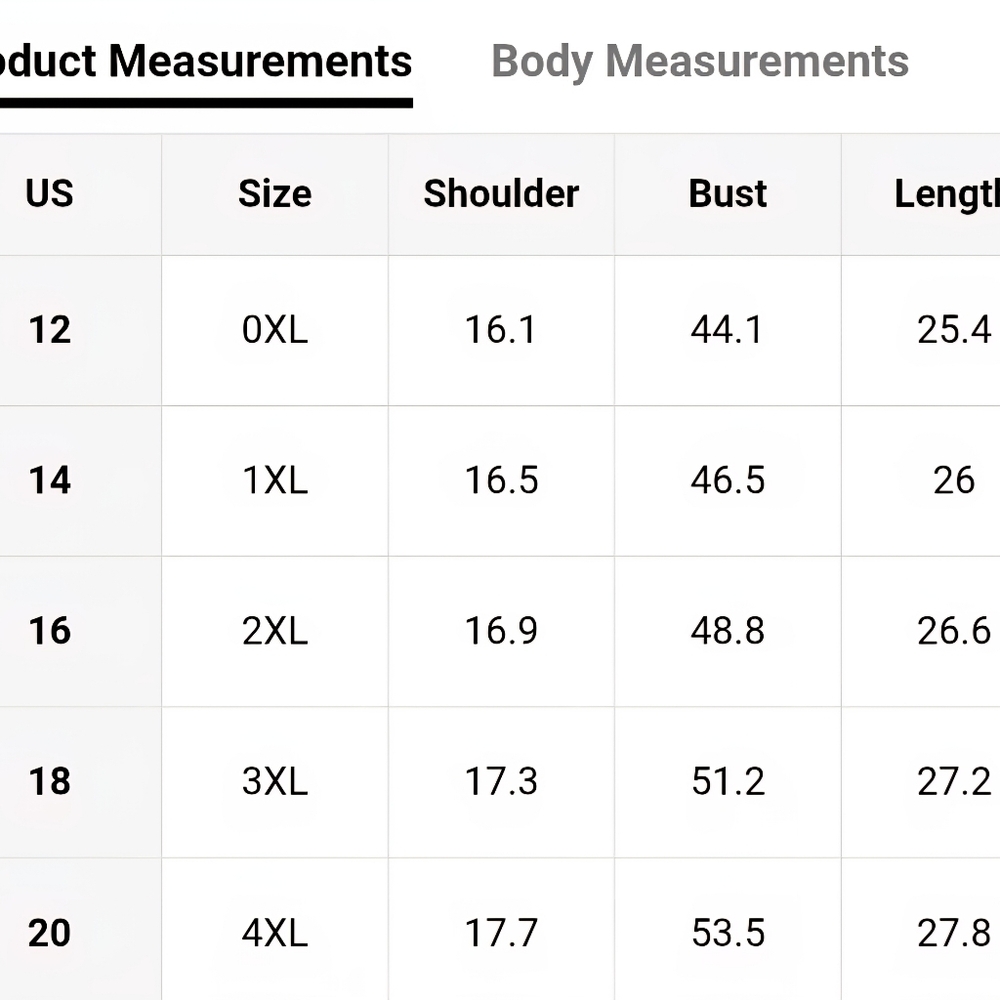This screenshot has width=1000, height=1000.
Task: Select the 1XL size cell
Action: pyautogui.click(x=275, y=480)
